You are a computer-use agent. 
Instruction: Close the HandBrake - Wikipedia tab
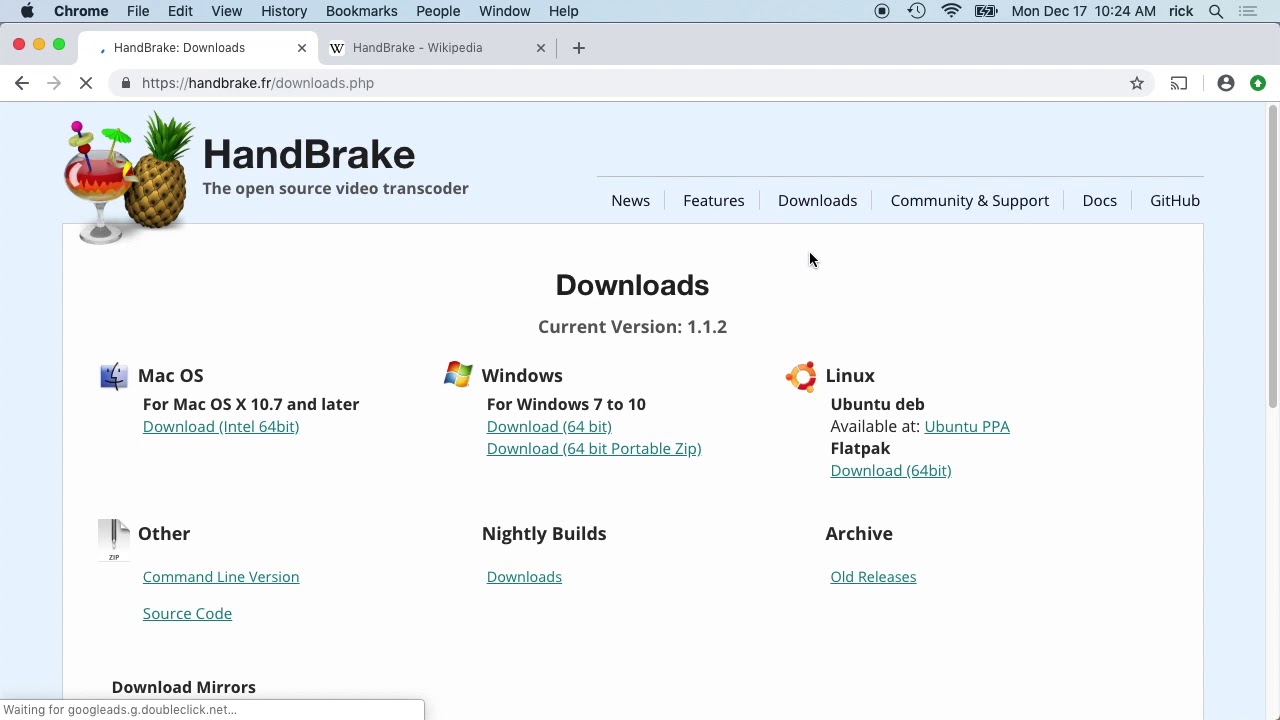(541, 48)
